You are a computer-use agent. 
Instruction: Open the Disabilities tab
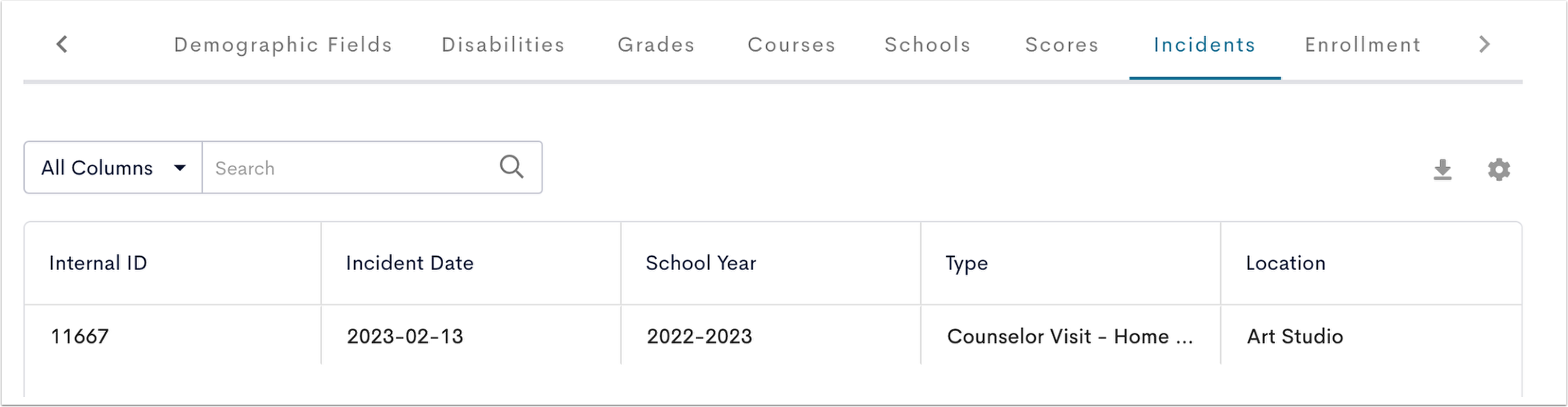[503, 45]
